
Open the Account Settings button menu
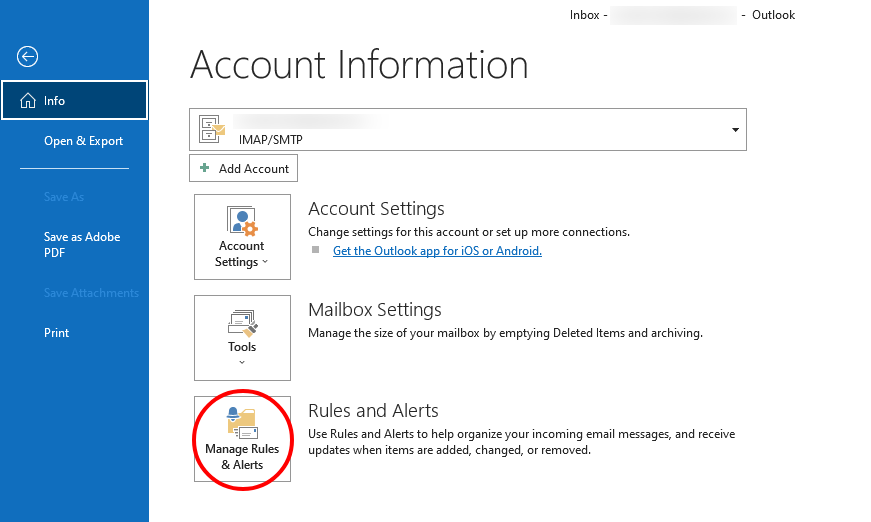(x=242, y=237)
